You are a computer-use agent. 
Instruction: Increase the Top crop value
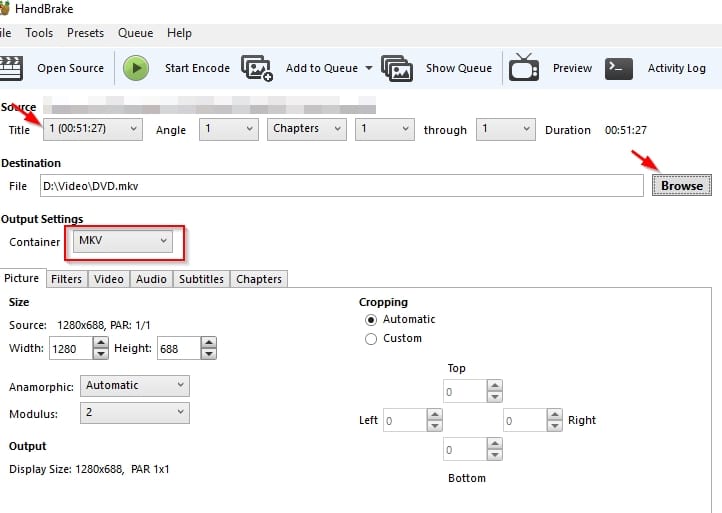[495, 385]
